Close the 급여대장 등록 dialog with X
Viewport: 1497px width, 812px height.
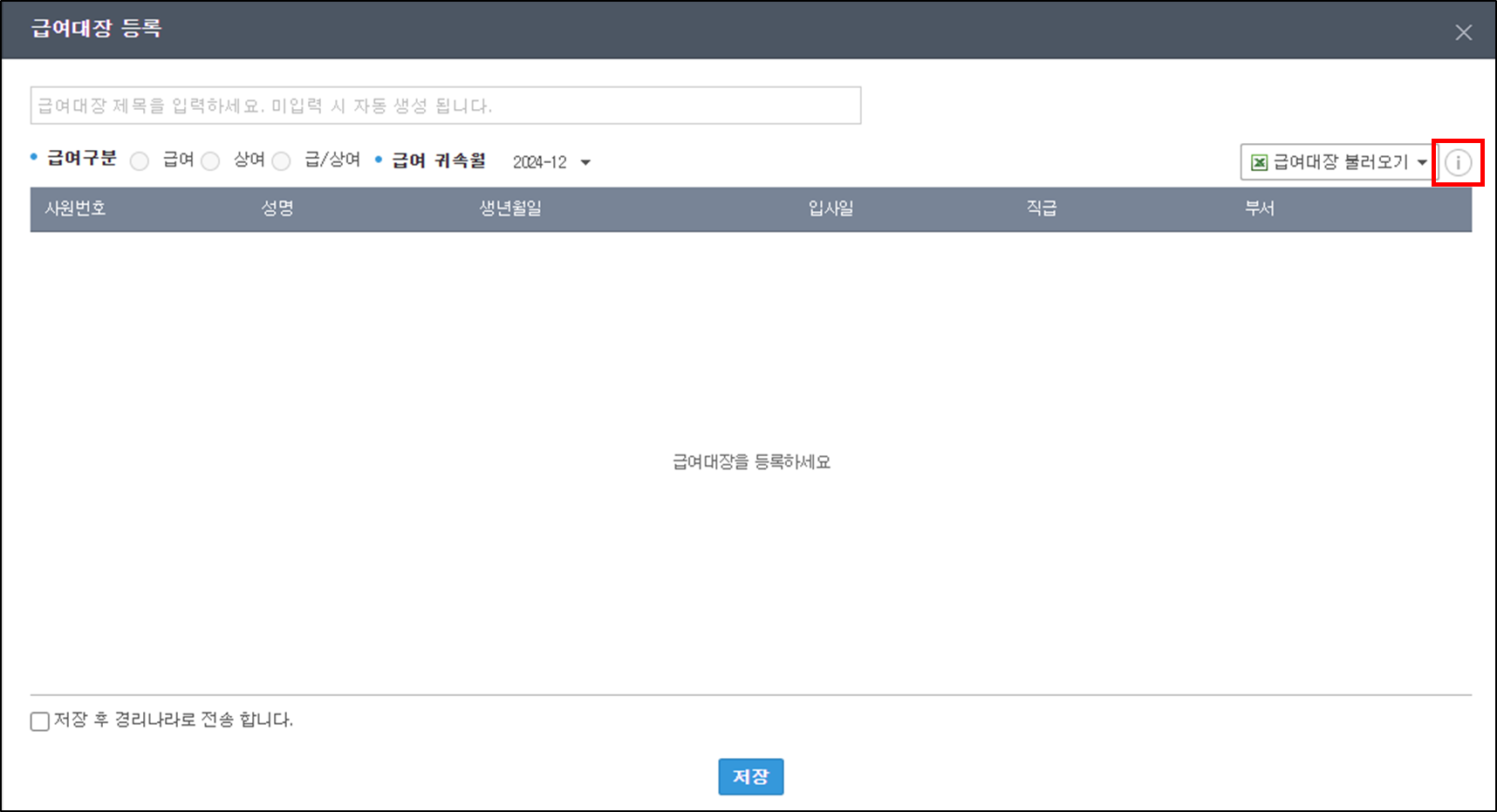[x=1463, y=32]
